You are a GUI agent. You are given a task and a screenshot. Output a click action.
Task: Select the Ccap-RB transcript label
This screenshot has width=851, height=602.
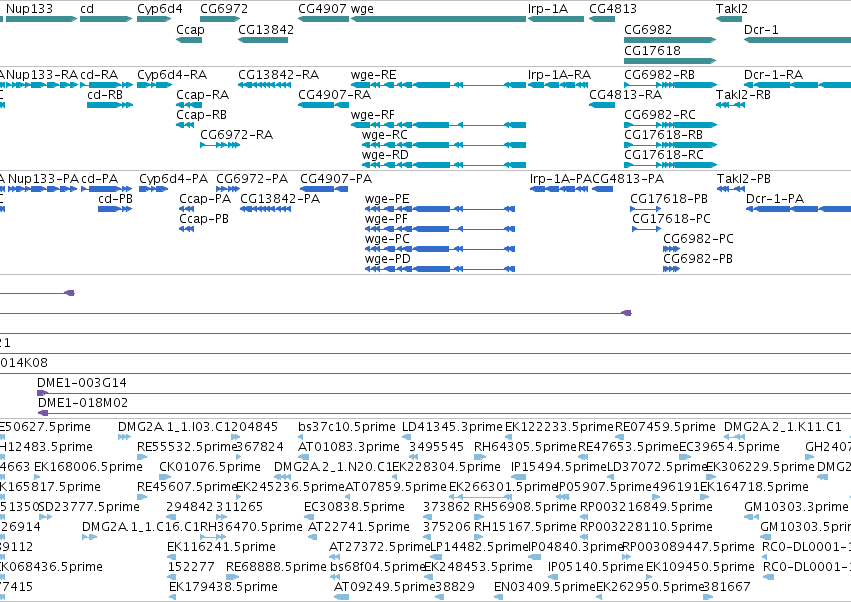pyautogui.click(x=201, y=115)
